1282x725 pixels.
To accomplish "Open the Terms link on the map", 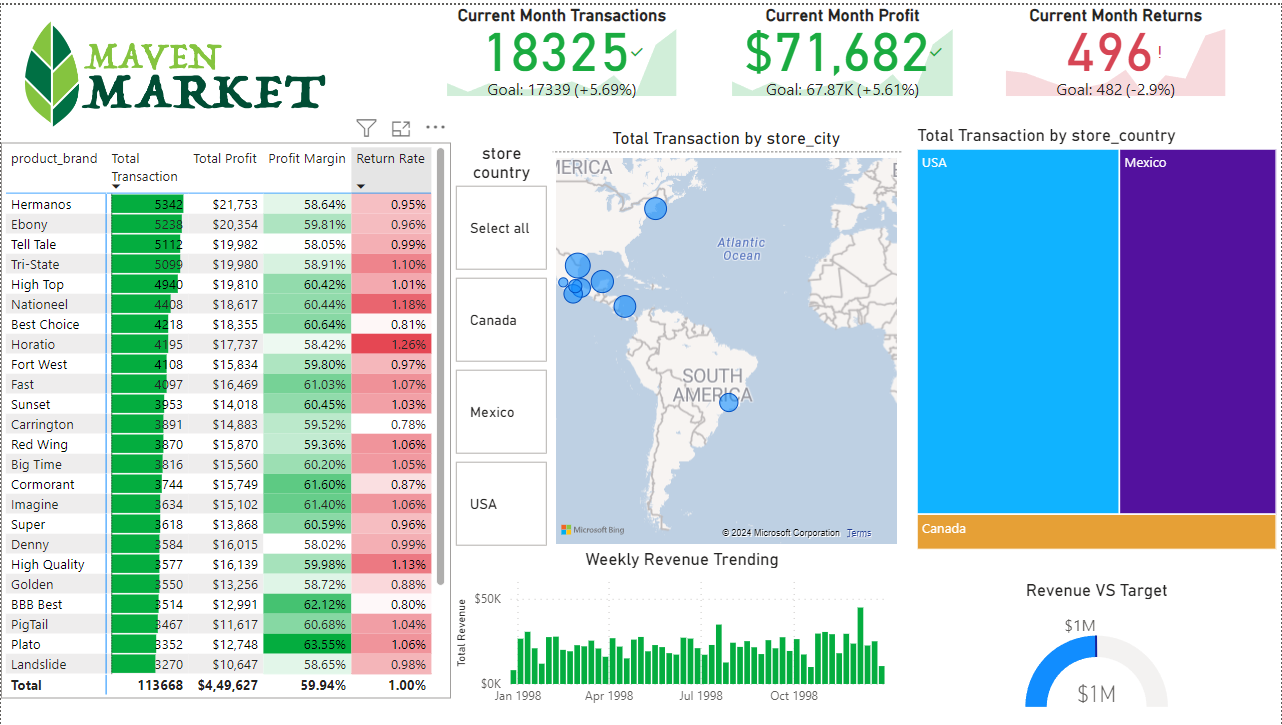I will (859, 533).
